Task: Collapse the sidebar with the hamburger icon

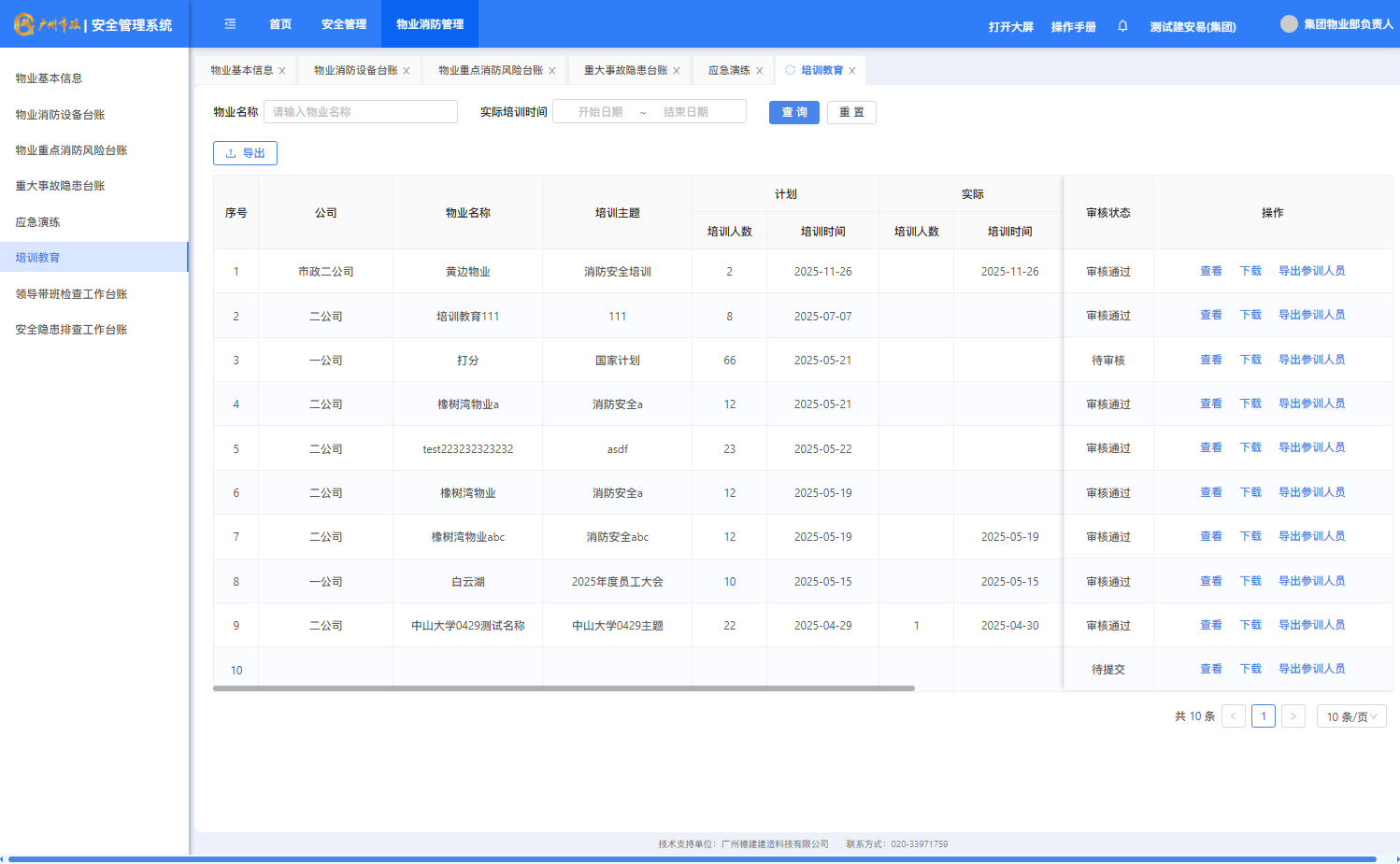Action: coord(230,24)
